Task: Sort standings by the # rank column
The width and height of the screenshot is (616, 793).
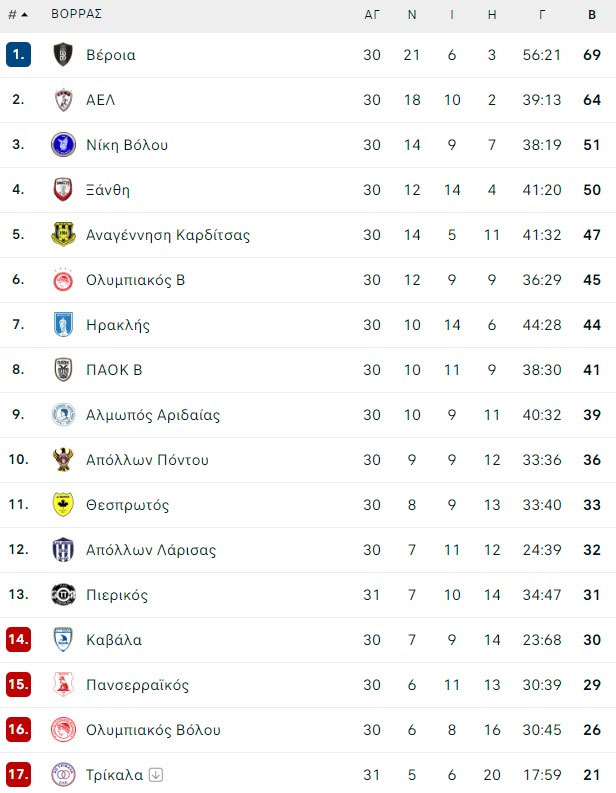Action: point(17,15)
